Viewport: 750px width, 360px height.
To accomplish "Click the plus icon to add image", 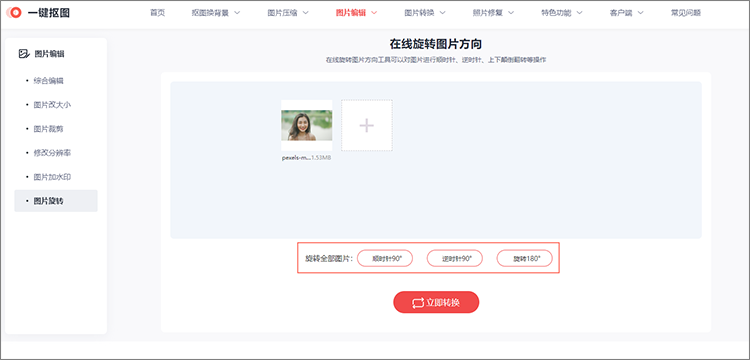I will 366,125.
